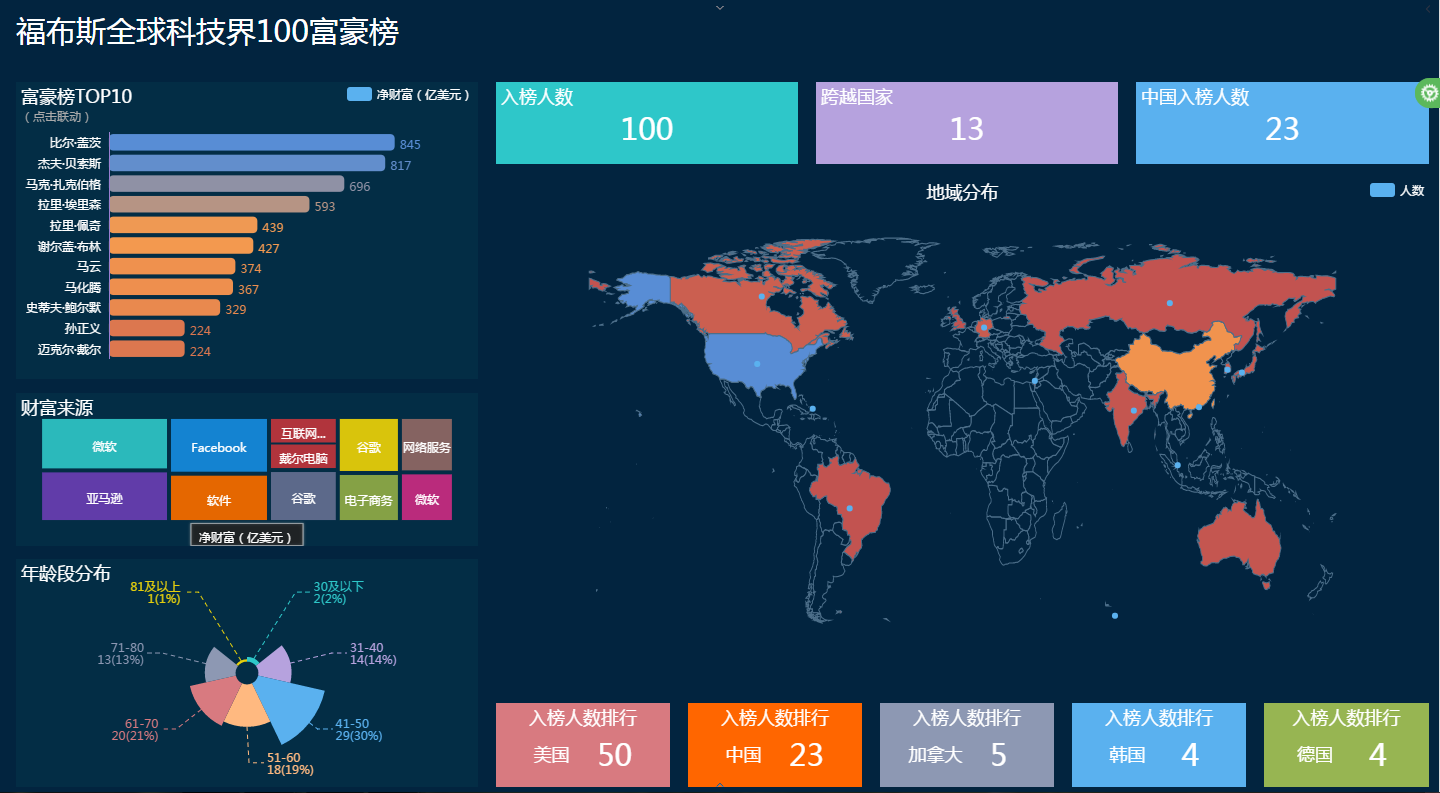Toggle the 人数 legend of the map

coord(1397,190)
